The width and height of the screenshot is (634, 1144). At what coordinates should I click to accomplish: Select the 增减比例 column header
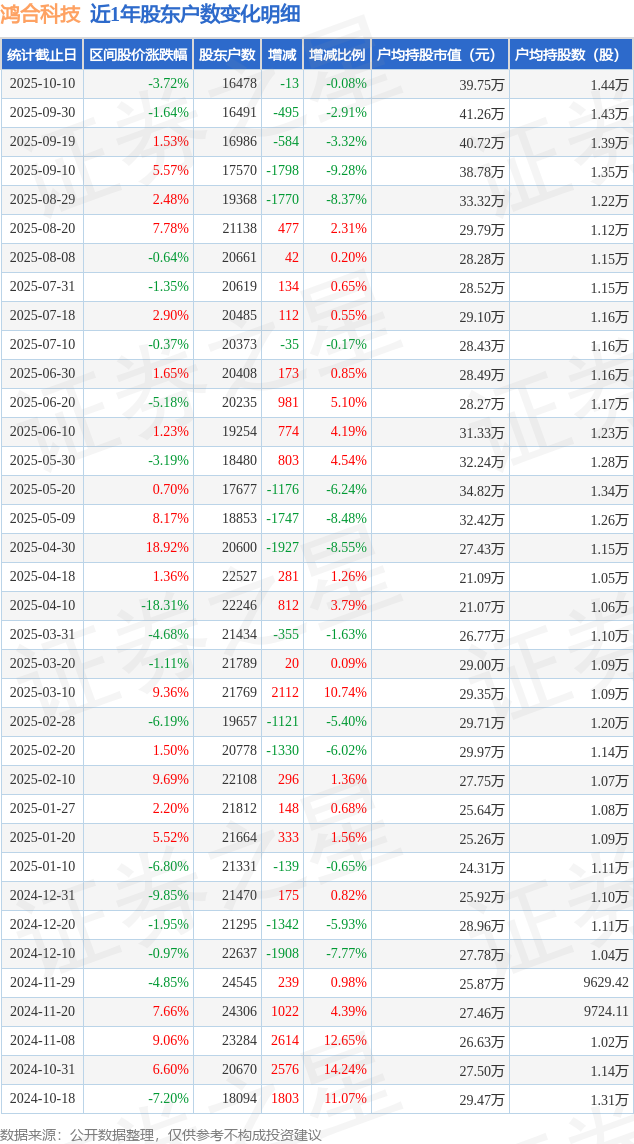click(337, 55)
